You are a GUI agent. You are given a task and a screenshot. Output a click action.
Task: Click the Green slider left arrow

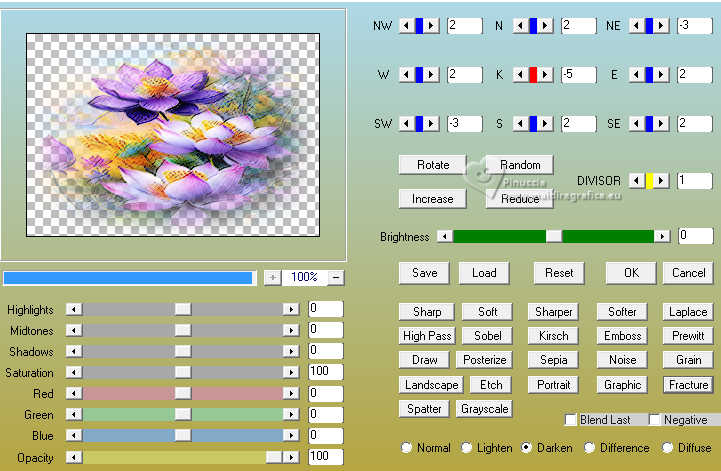(74, 414)
